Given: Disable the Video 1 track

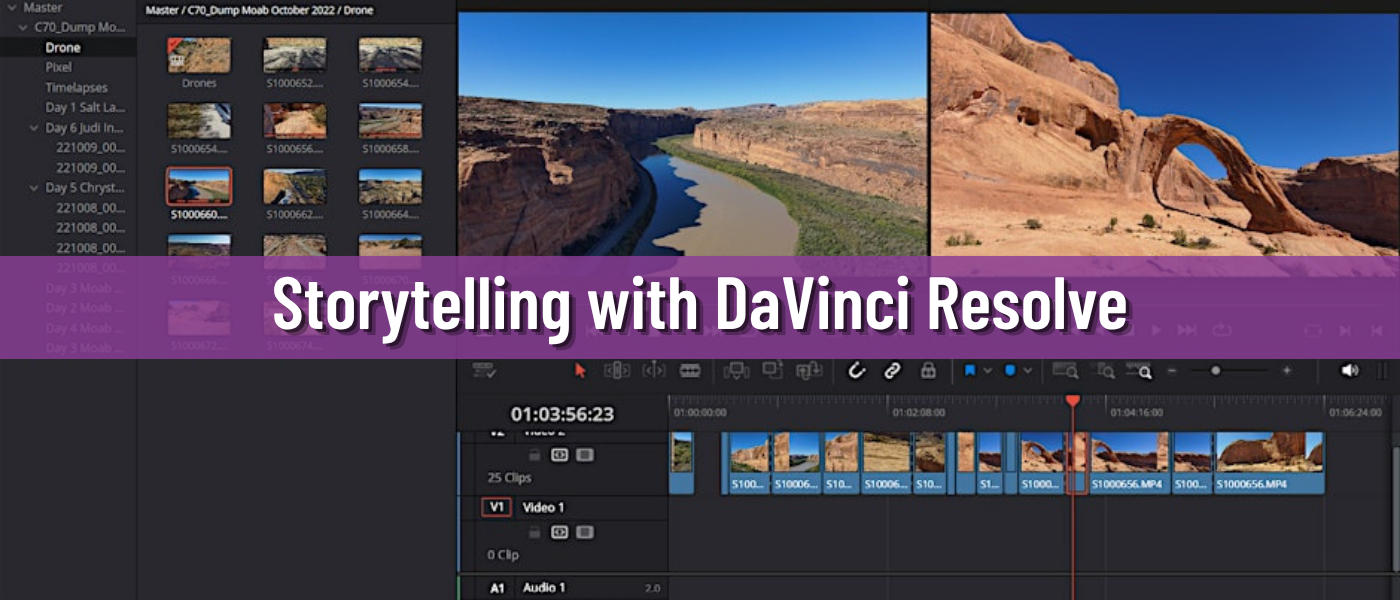Looking at the screenshot, I should 585,532.
